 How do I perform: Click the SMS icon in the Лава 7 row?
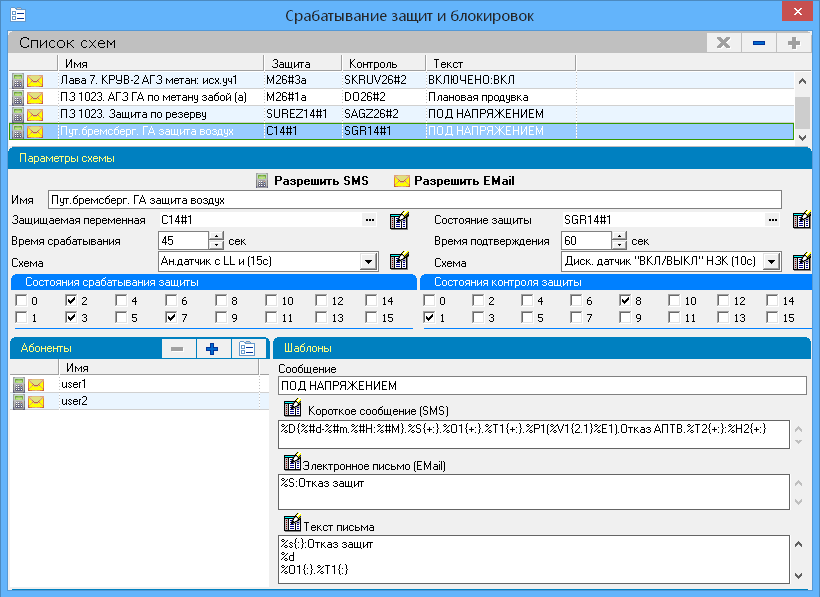pos(18,81)
